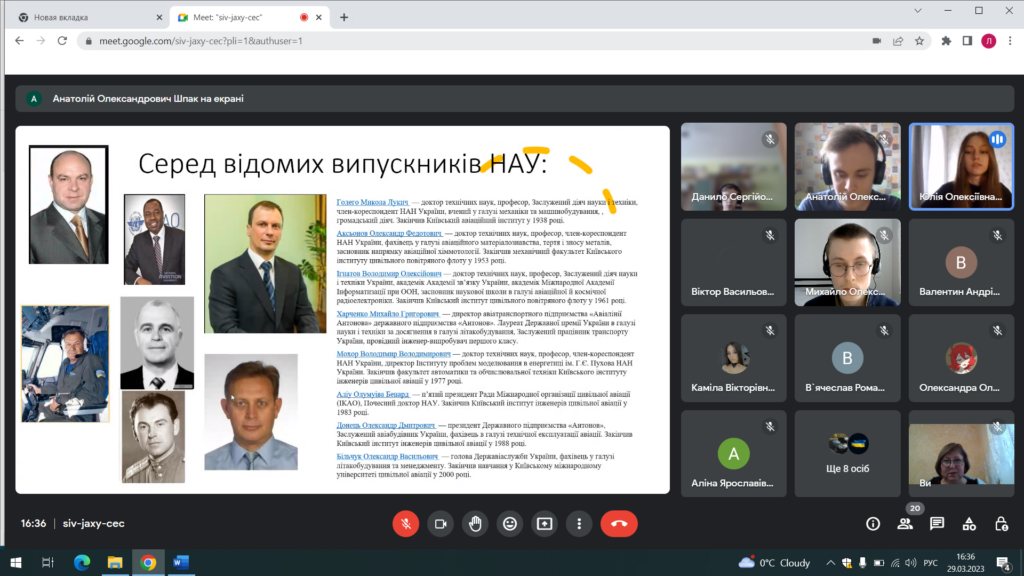The height and width of the screenshot is (576, 1024).
Task: Open the in-call chat panel
Action: 937,523
